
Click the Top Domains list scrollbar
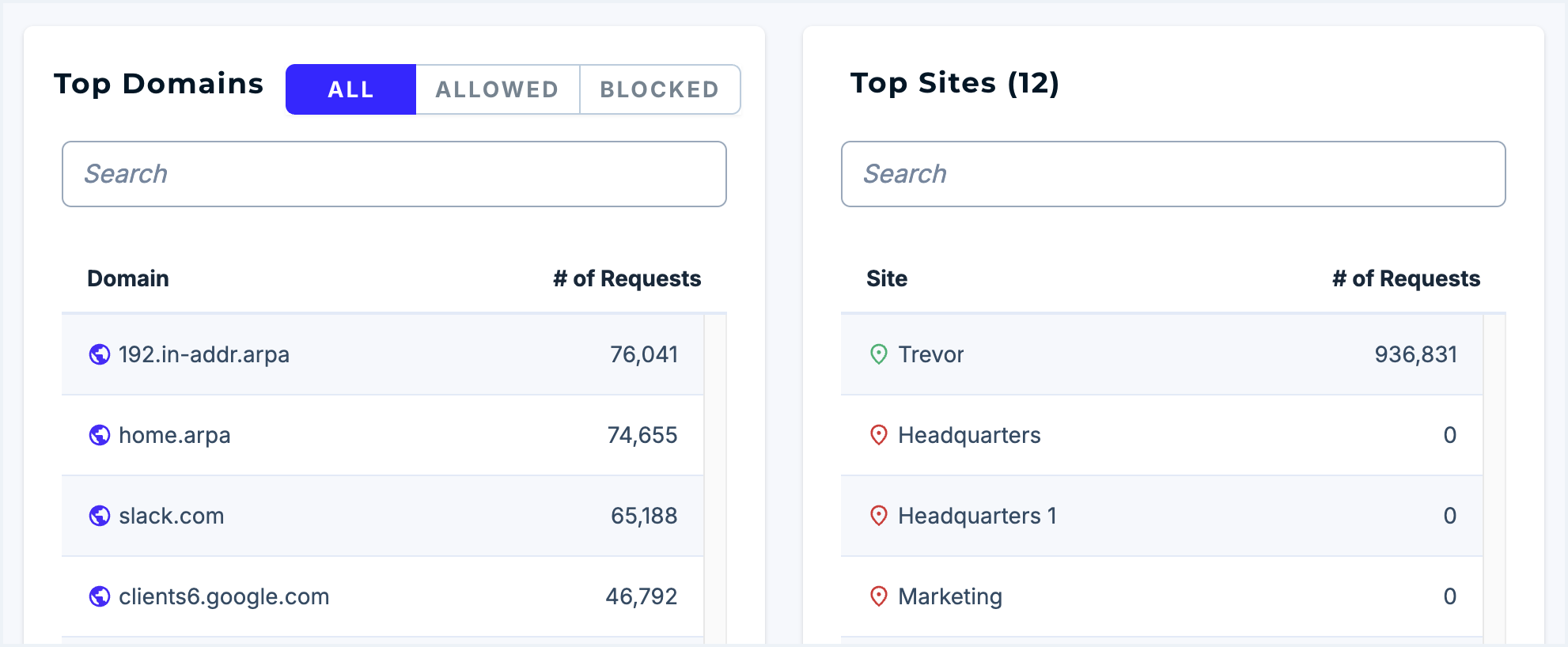[x=715, y=475]
